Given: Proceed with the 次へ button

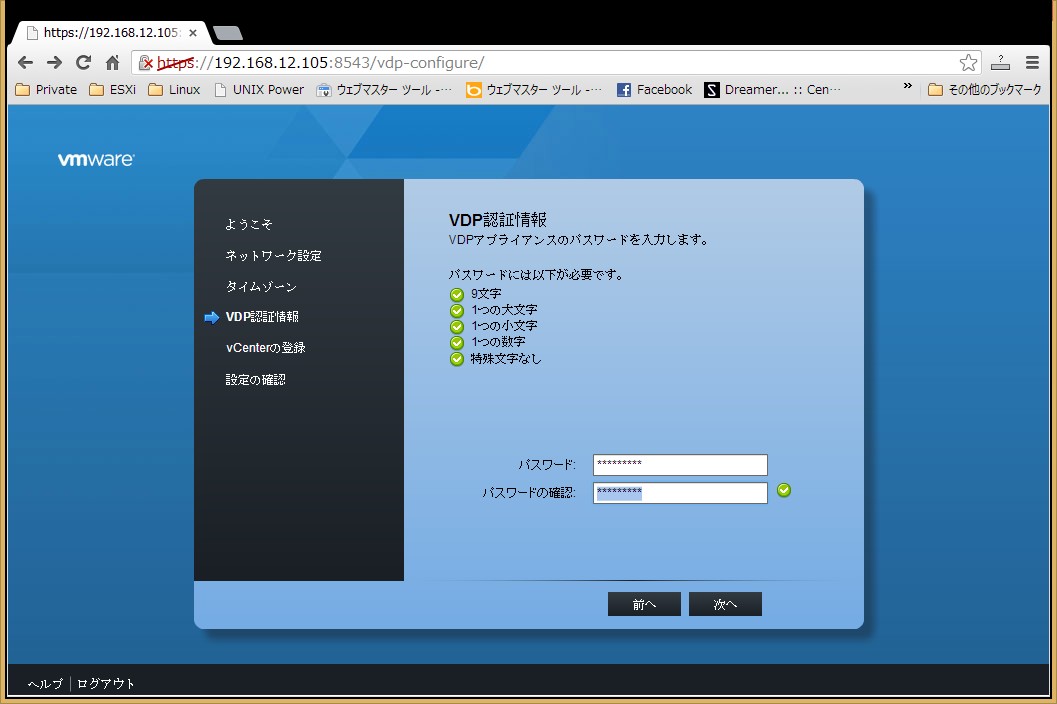Looking at the screenshot, I should click(x=725, y=604).
